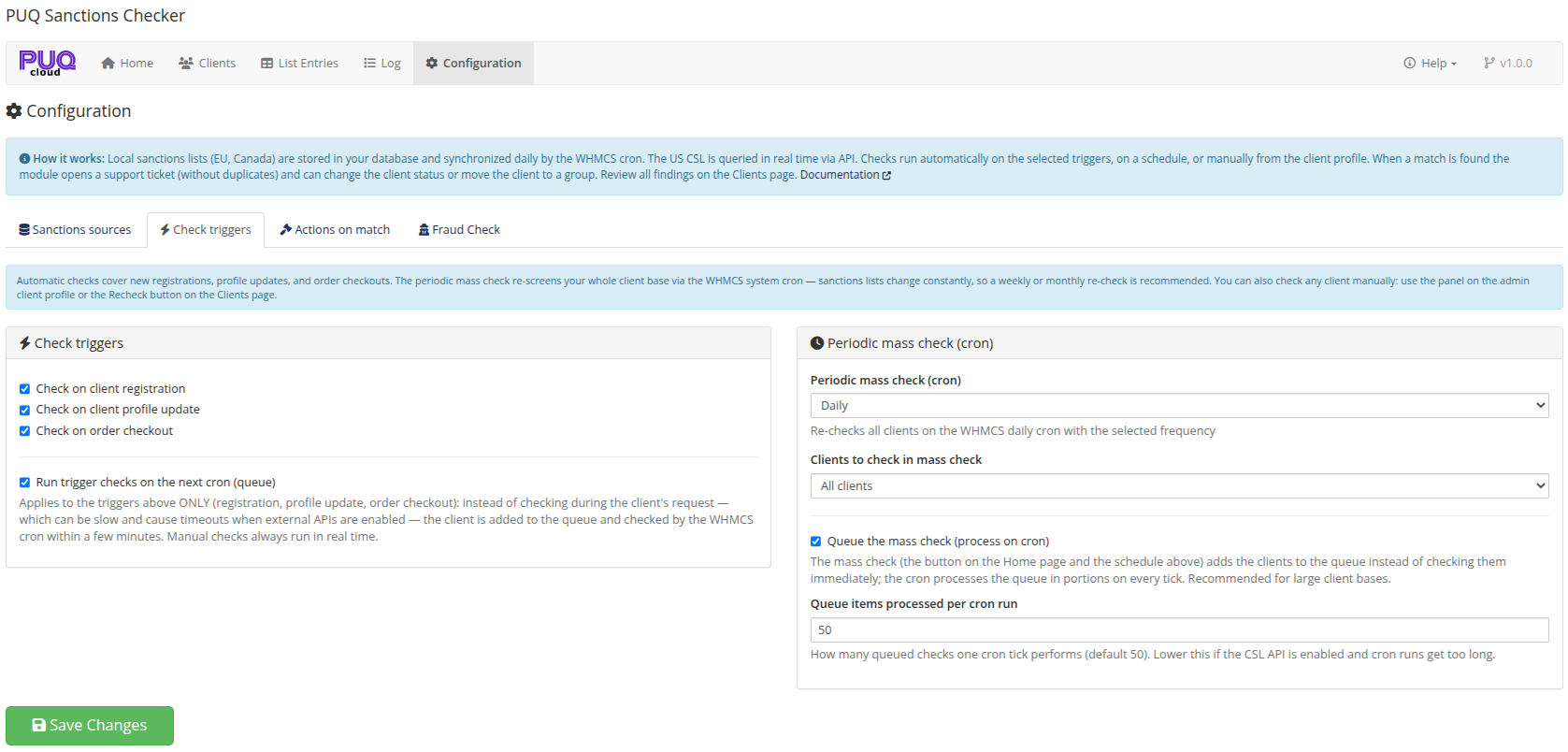The height and width of the screenshot is (752, 1568).
Task: Click the Log list icon
Action: 370,63
